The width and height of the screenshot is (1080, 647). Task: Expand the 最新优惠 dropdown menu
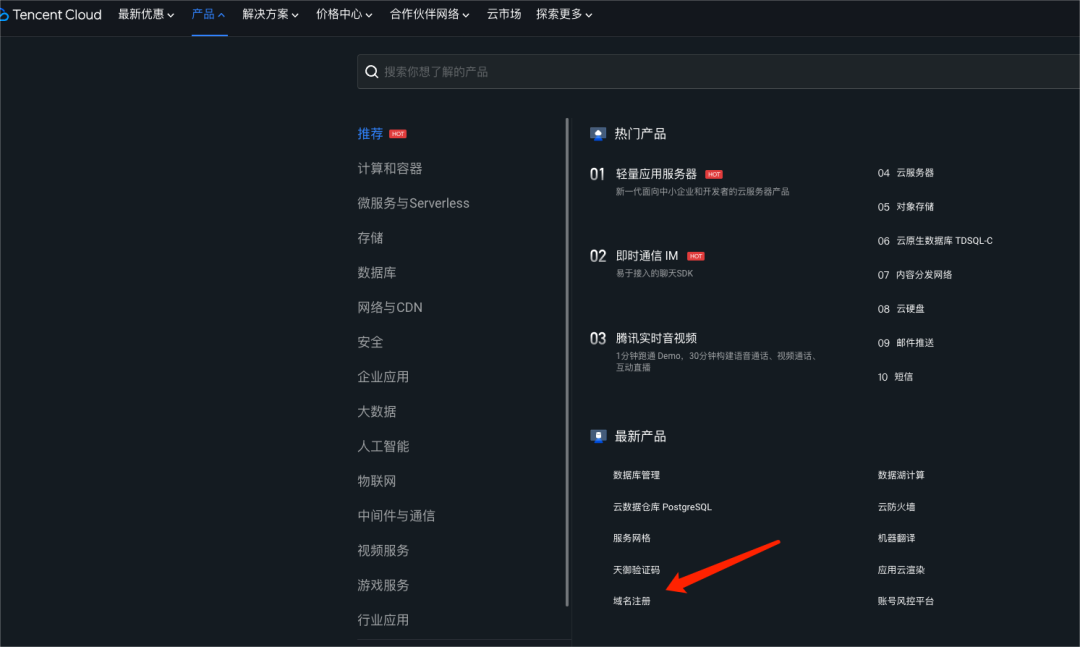146,14
